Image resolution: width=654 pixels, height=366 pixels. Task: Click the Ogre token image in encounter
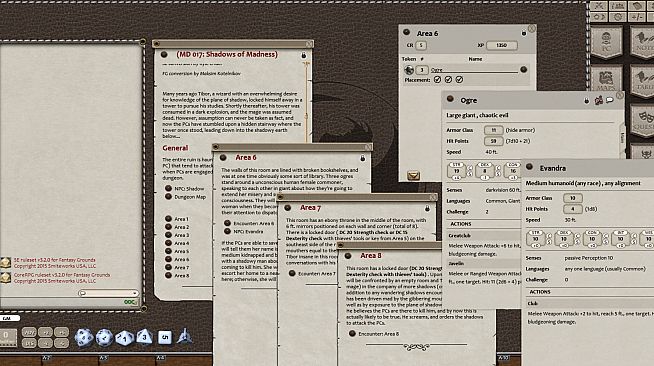[x=409, y=70]
